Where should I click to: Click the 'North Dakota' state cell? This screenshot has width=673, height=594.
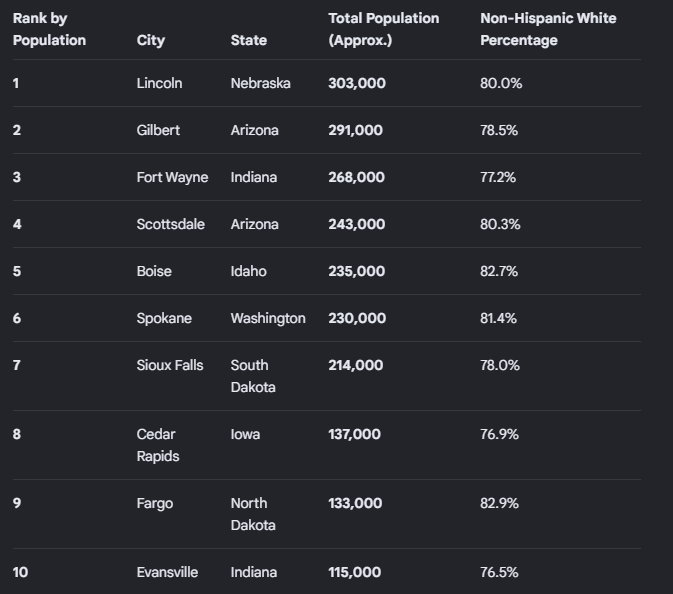pyautogui.click(x=253, y=514)
